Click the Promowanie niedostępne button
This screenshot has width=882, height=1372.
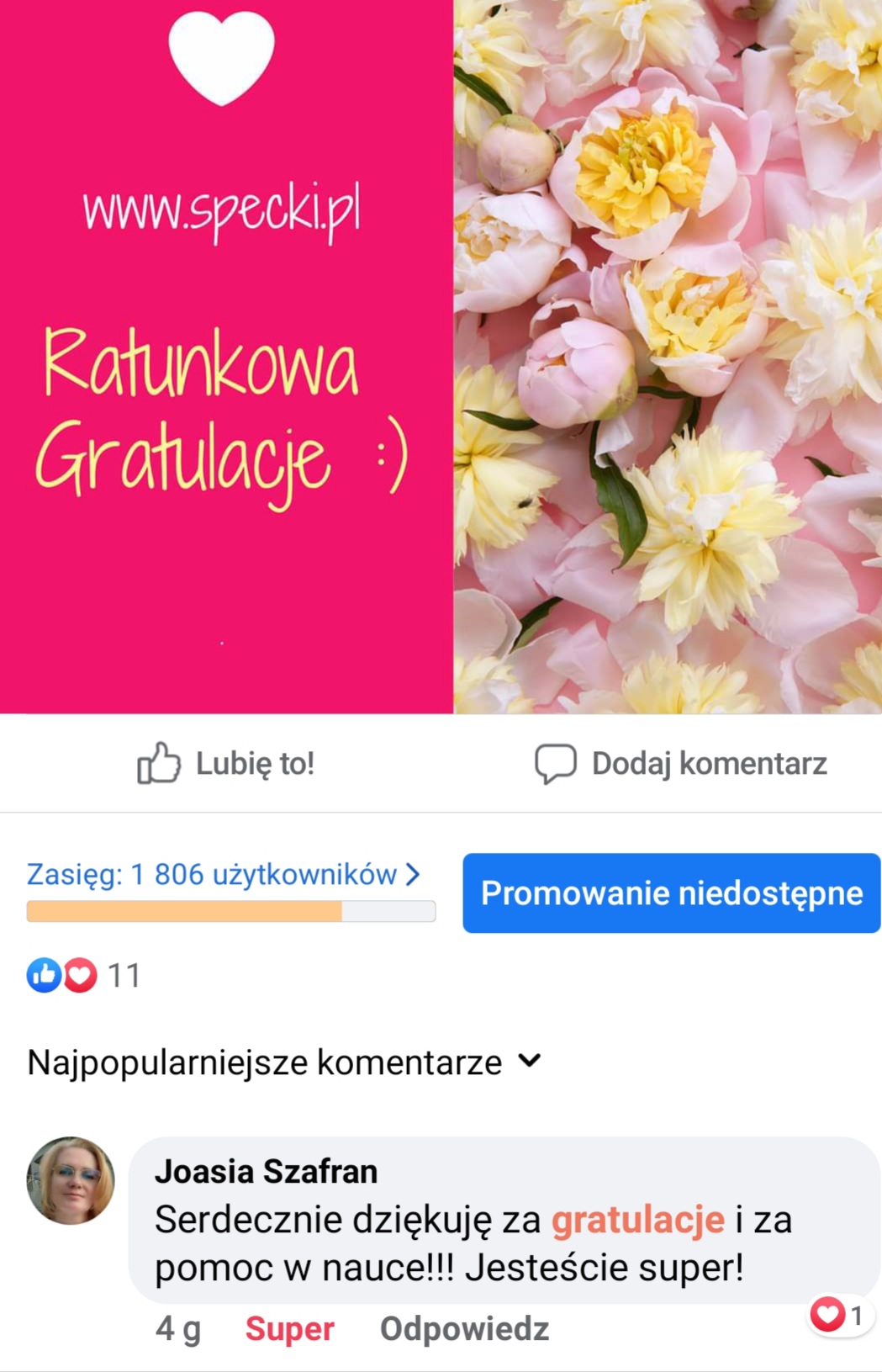pos(672,893)
